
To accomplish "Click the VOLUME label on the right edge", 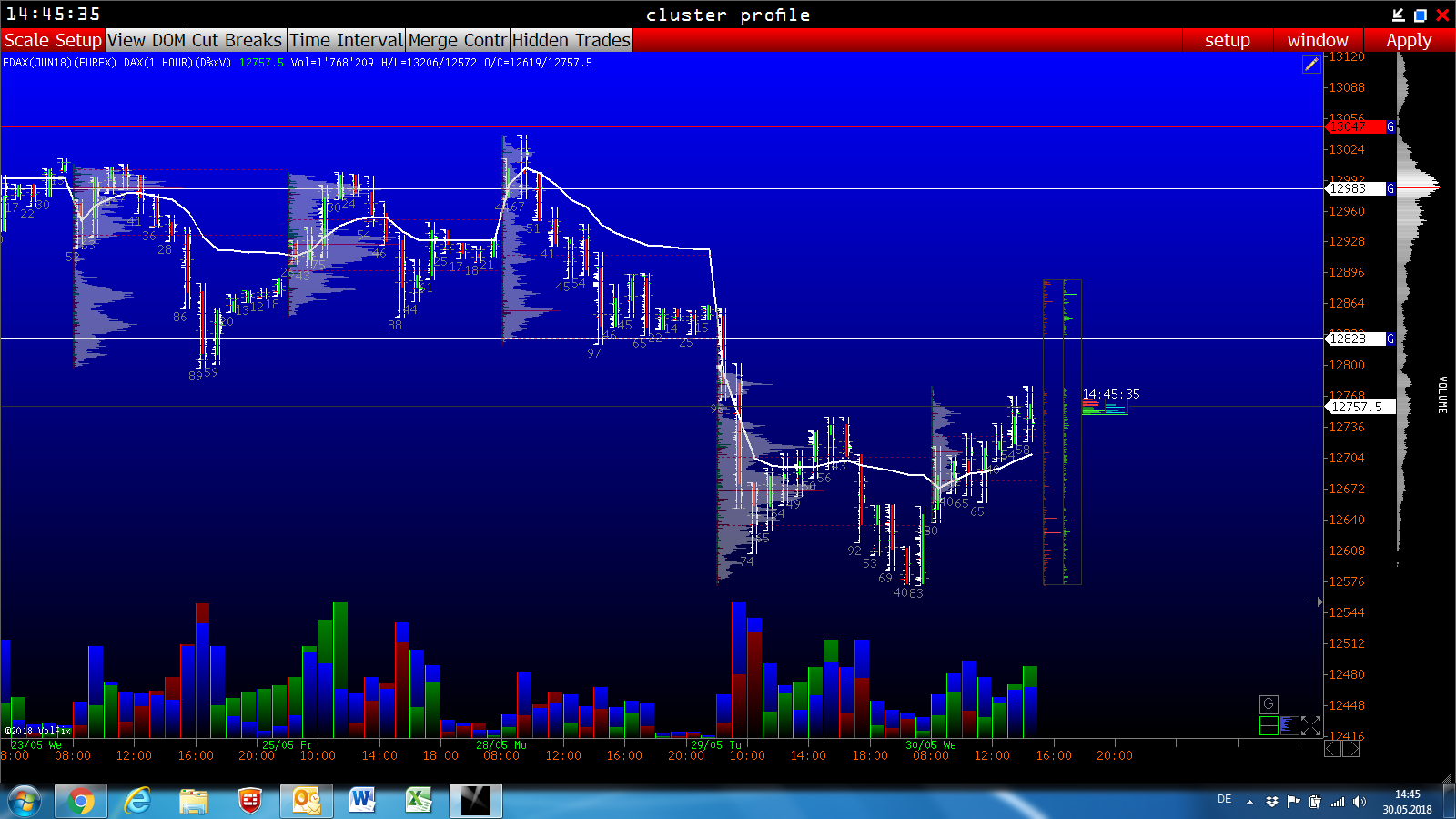I will pos(1442,395).
